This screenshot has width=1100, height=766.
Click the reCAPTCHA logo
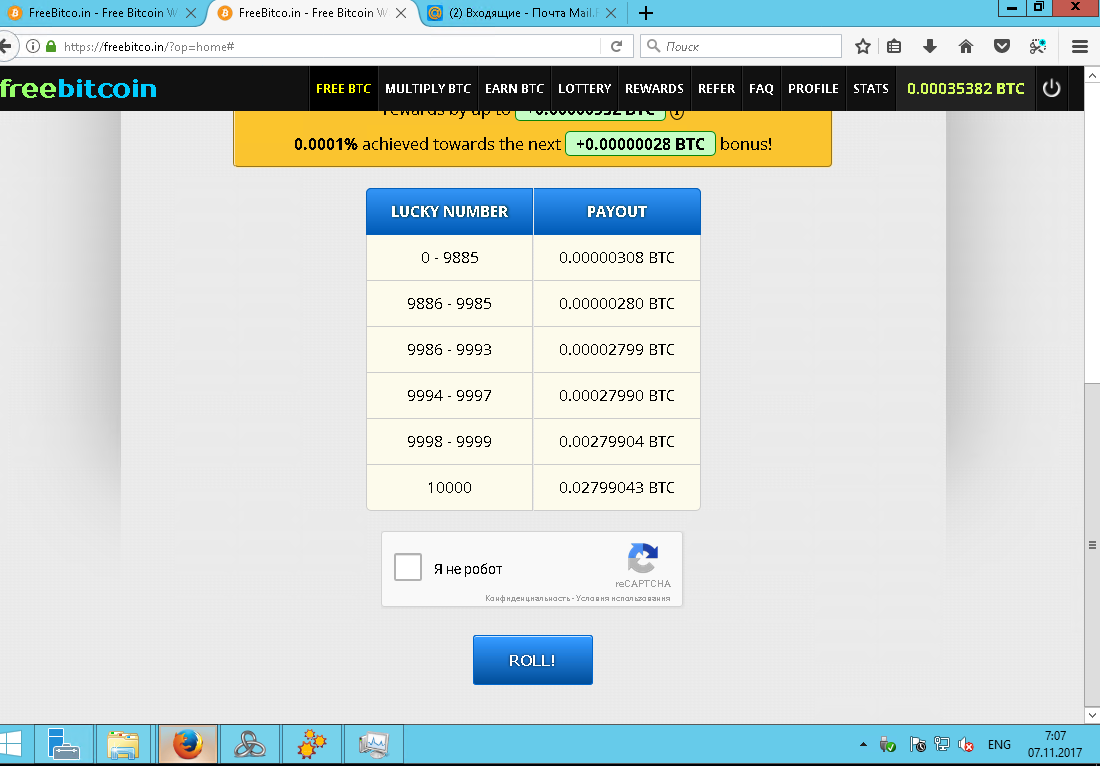[643, 558]
